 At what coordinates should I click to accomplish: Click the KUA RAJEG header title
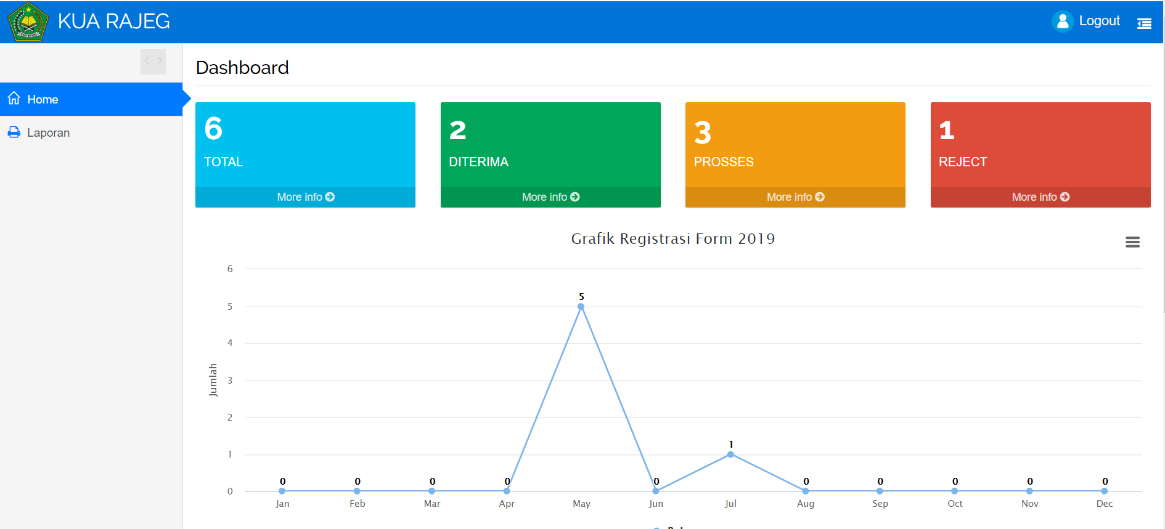click(x=114, y=22)
